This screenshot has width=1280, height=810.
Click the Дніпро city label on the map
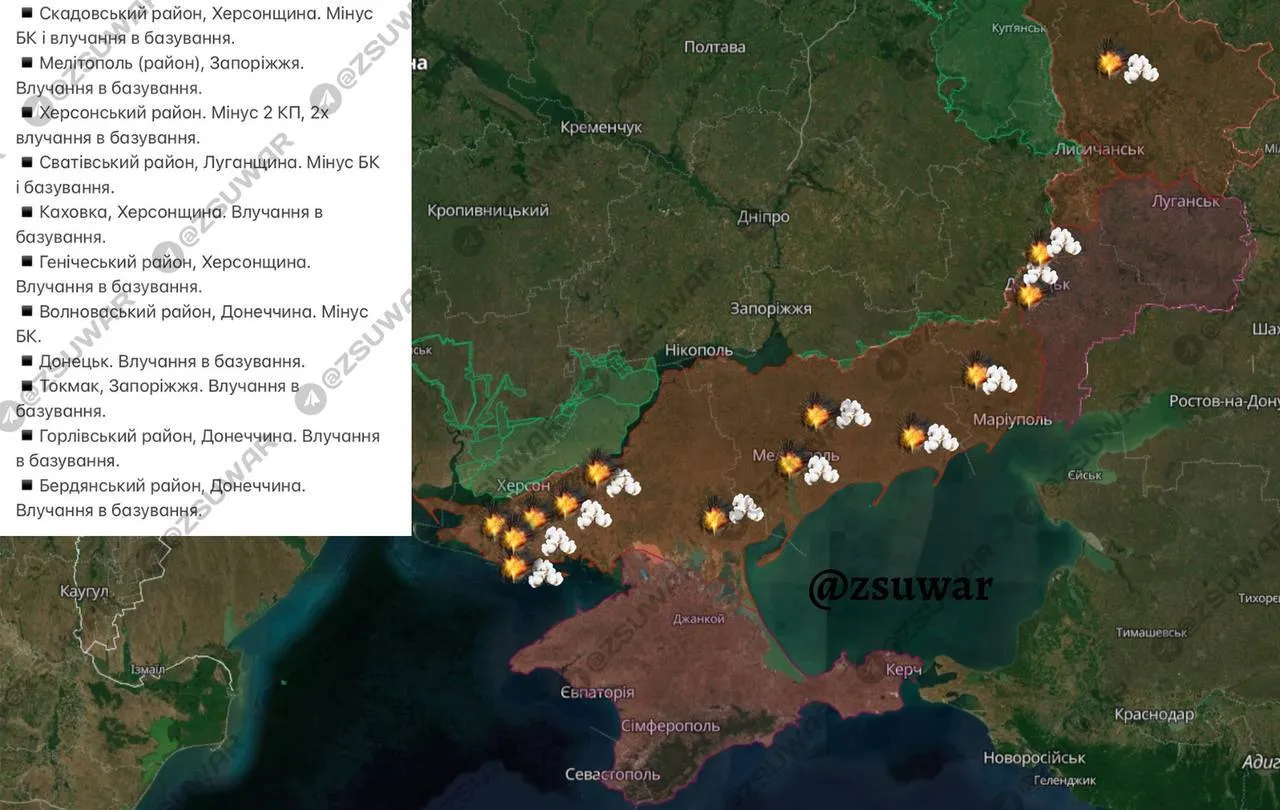point(763,217)
